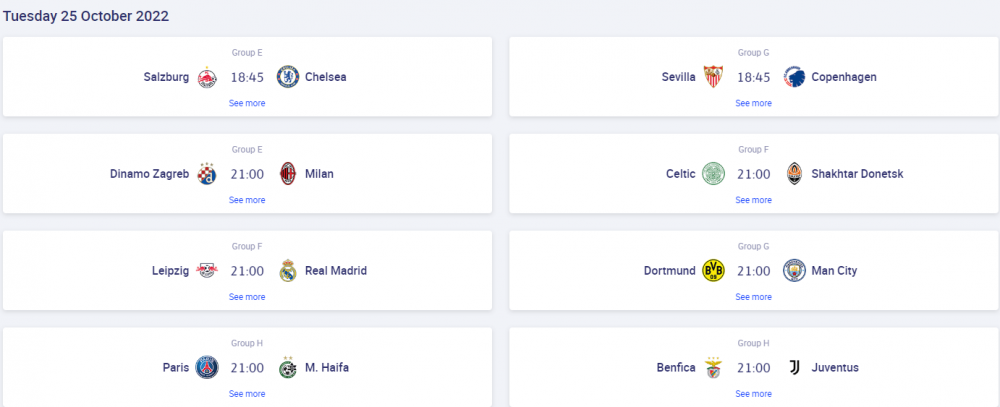This screenshot has height=407, width=1000.
Task: Click the Salzburg club logo
Action: pyautogui.click(x=207, y=77)
